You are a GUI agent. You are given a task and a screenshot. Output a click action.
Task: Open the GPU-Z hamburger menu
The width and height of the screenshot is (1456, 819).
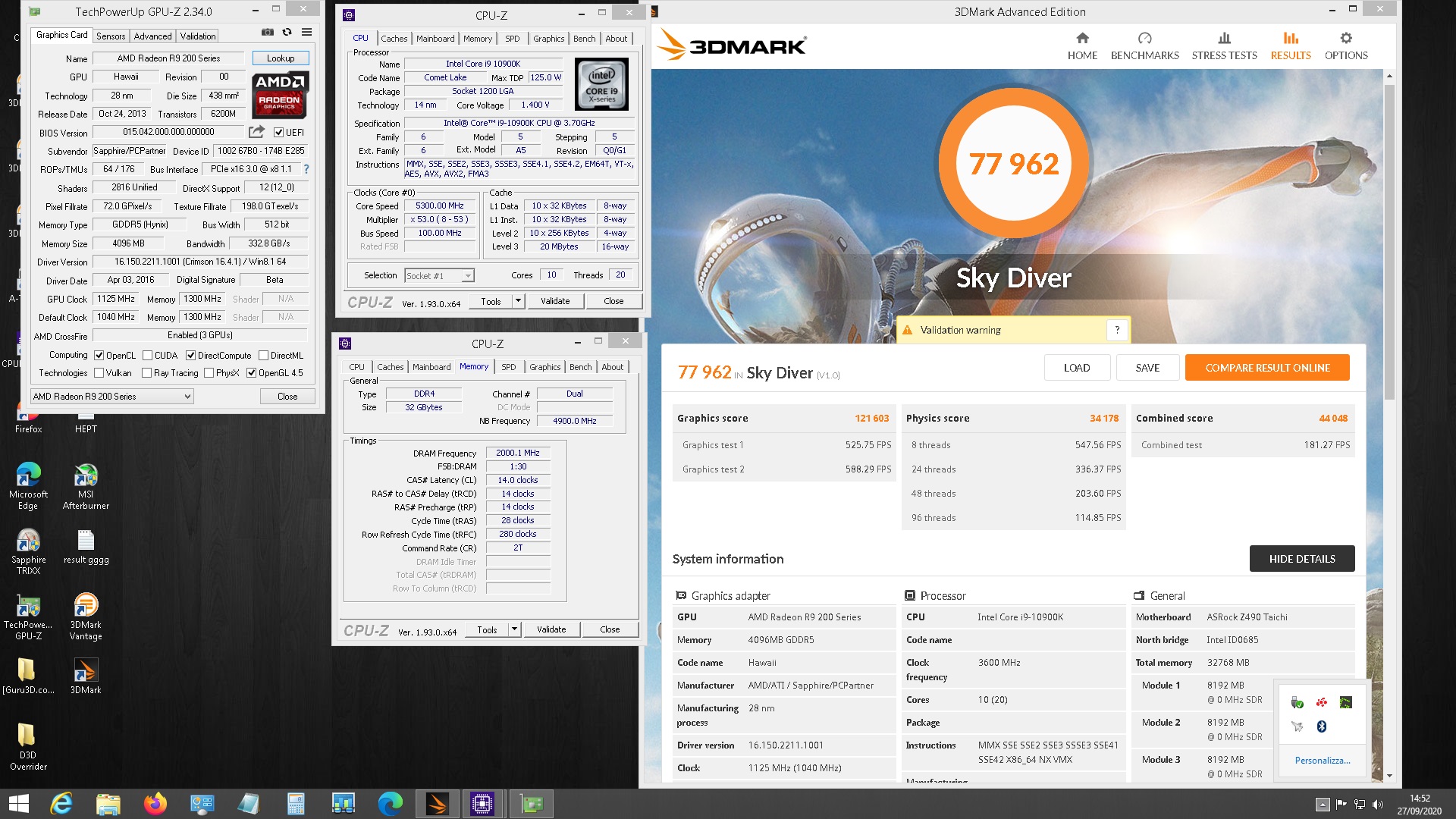pos(306,32)
